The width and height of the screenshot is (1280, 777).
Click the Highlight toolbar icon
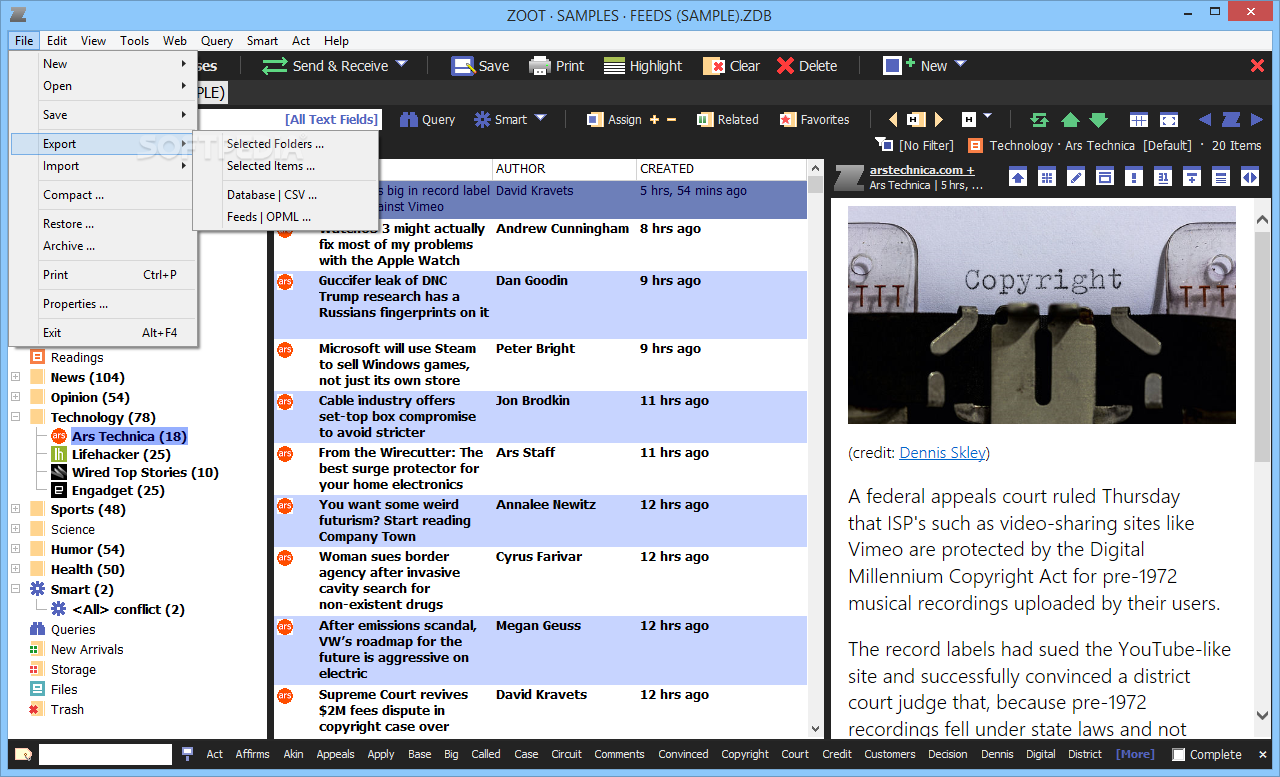point(615,66)
